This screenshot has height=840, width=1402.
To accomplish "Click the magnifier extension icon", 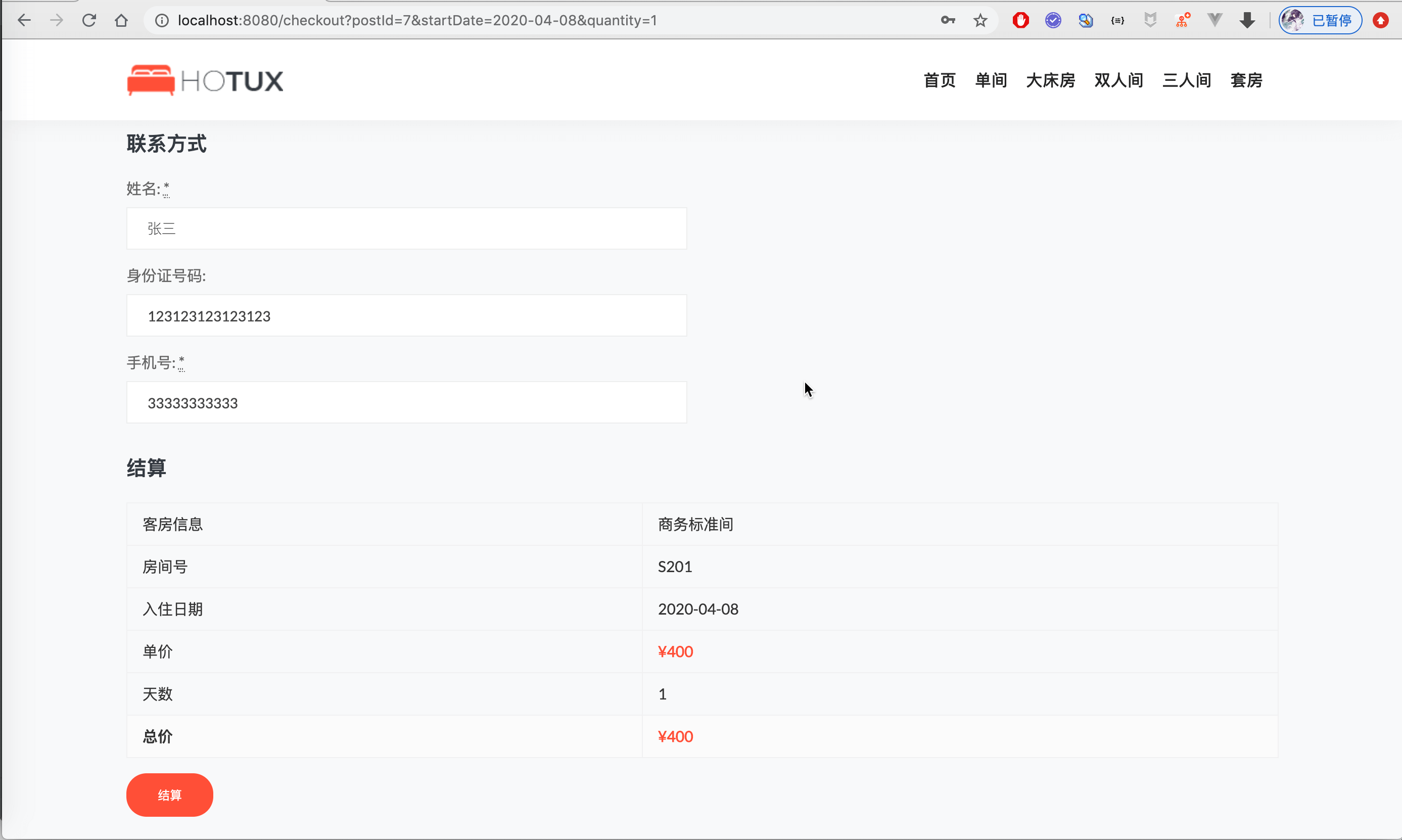I will tap(1086, 20).
